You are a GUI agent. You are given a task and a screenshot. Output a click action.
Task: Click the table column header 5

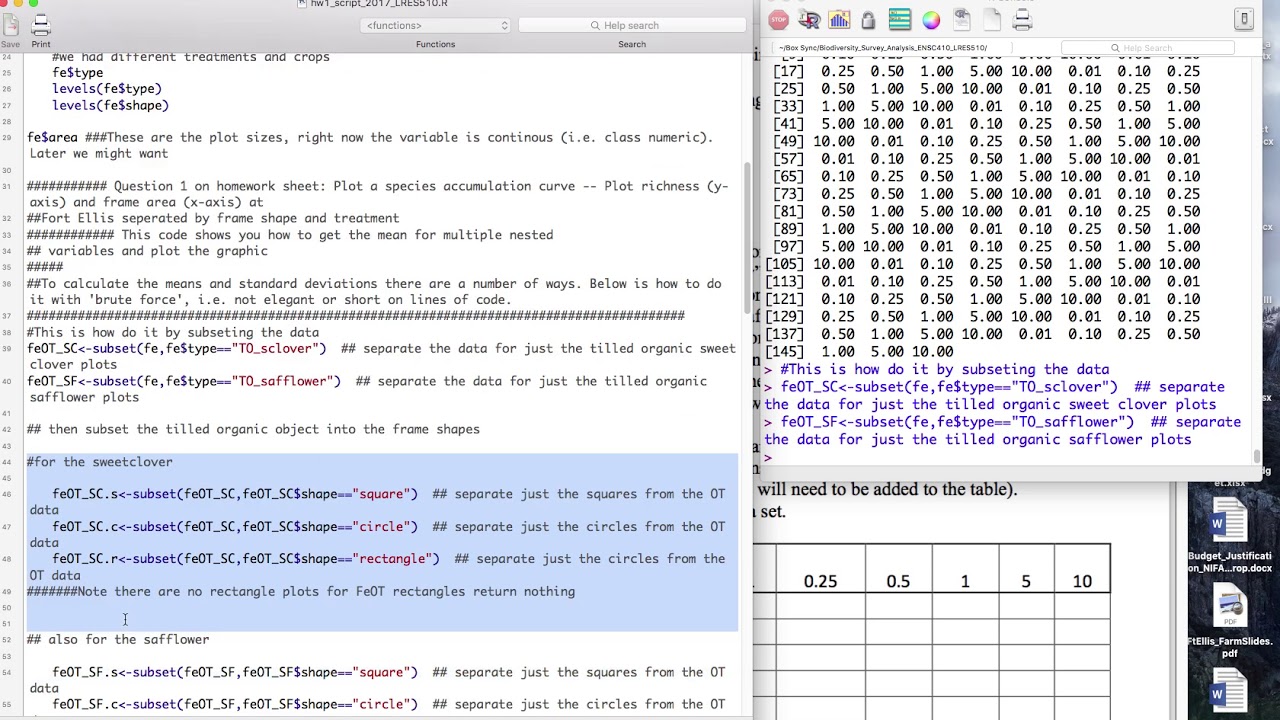pos(1024,581)
